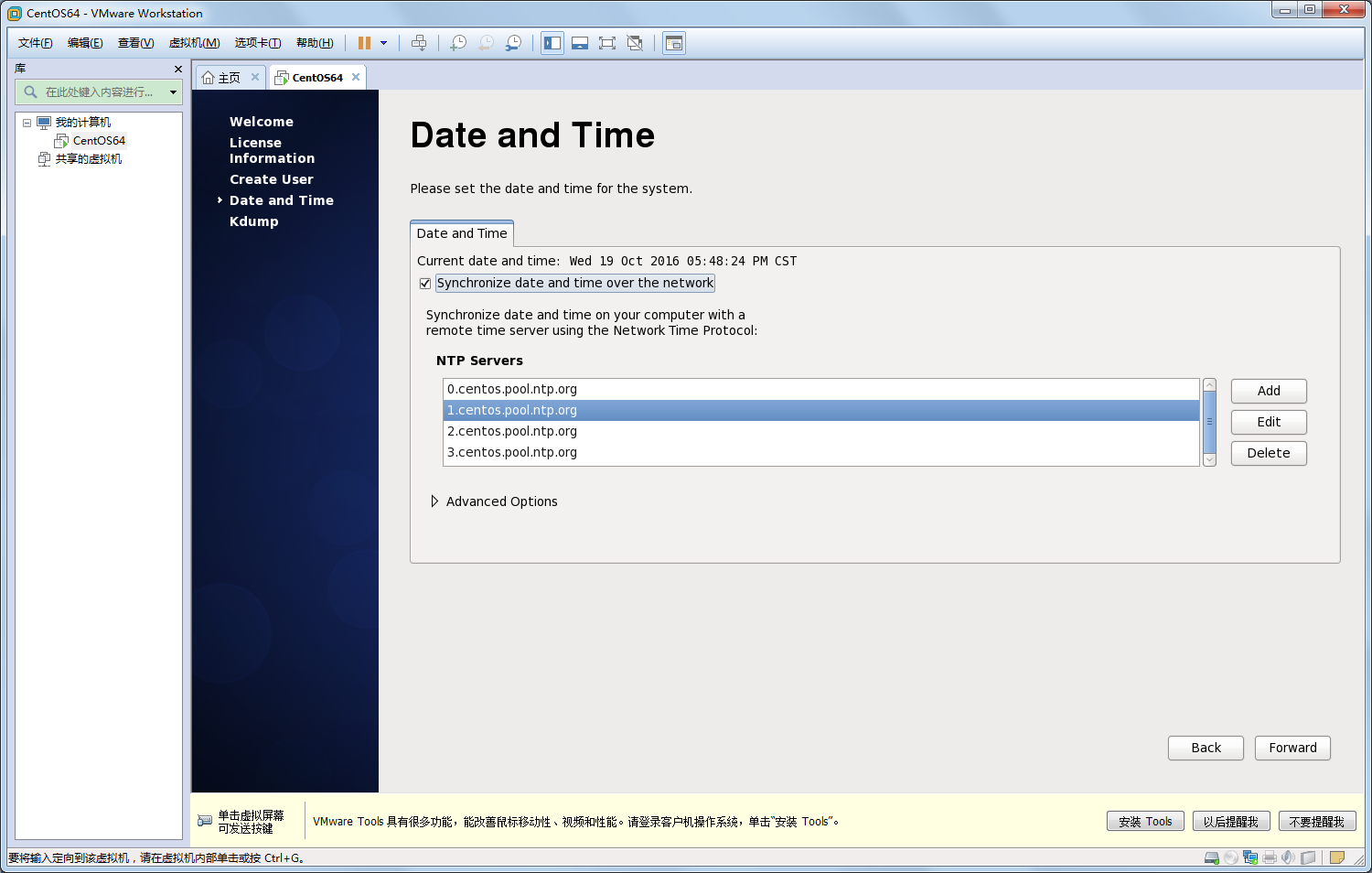This screenshot has height=873, width=1372.
Task: Delete the selected NTP server
Action: (1269, 453)
